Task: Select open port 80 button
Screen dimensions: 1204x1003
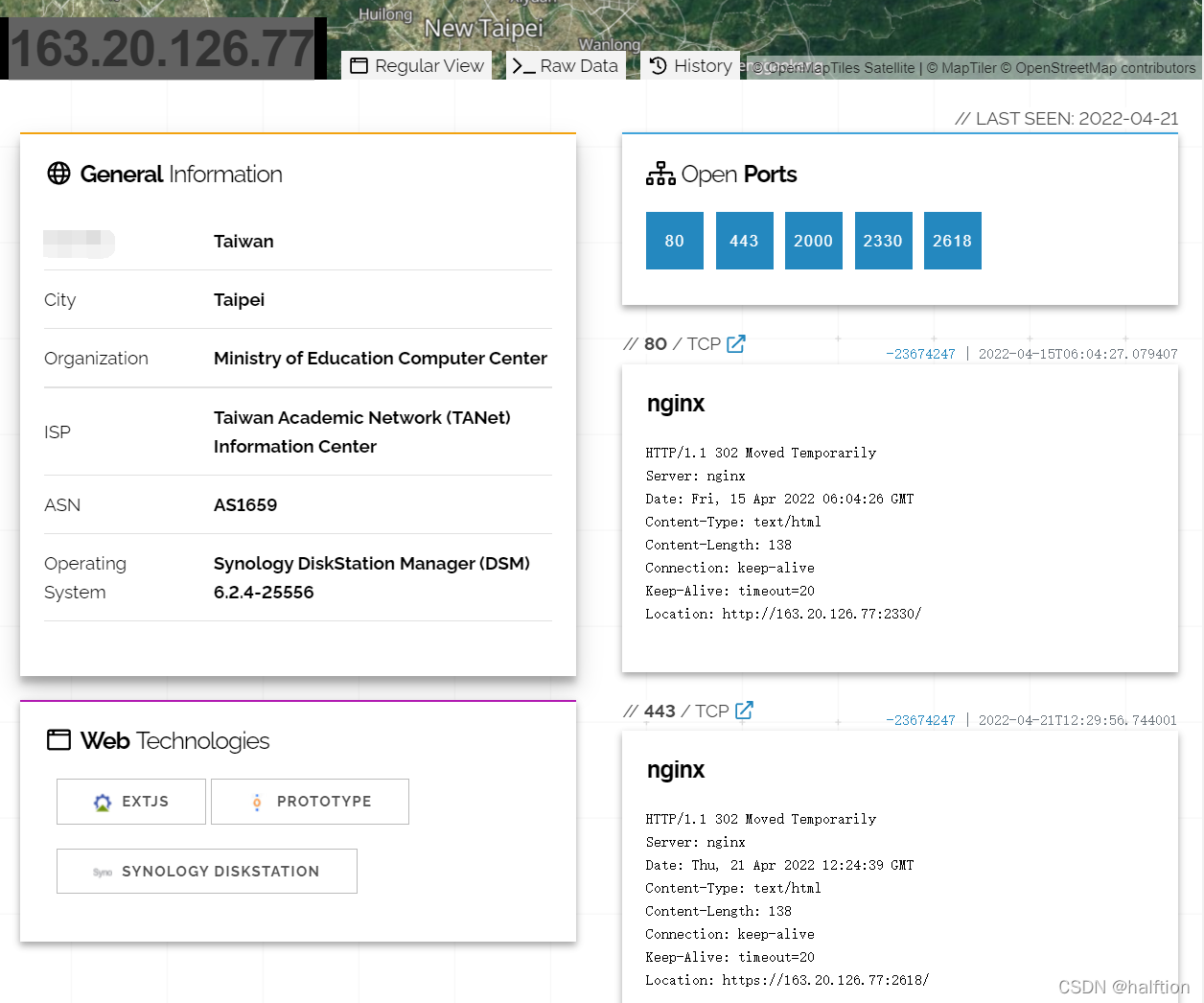Action: 675,241
